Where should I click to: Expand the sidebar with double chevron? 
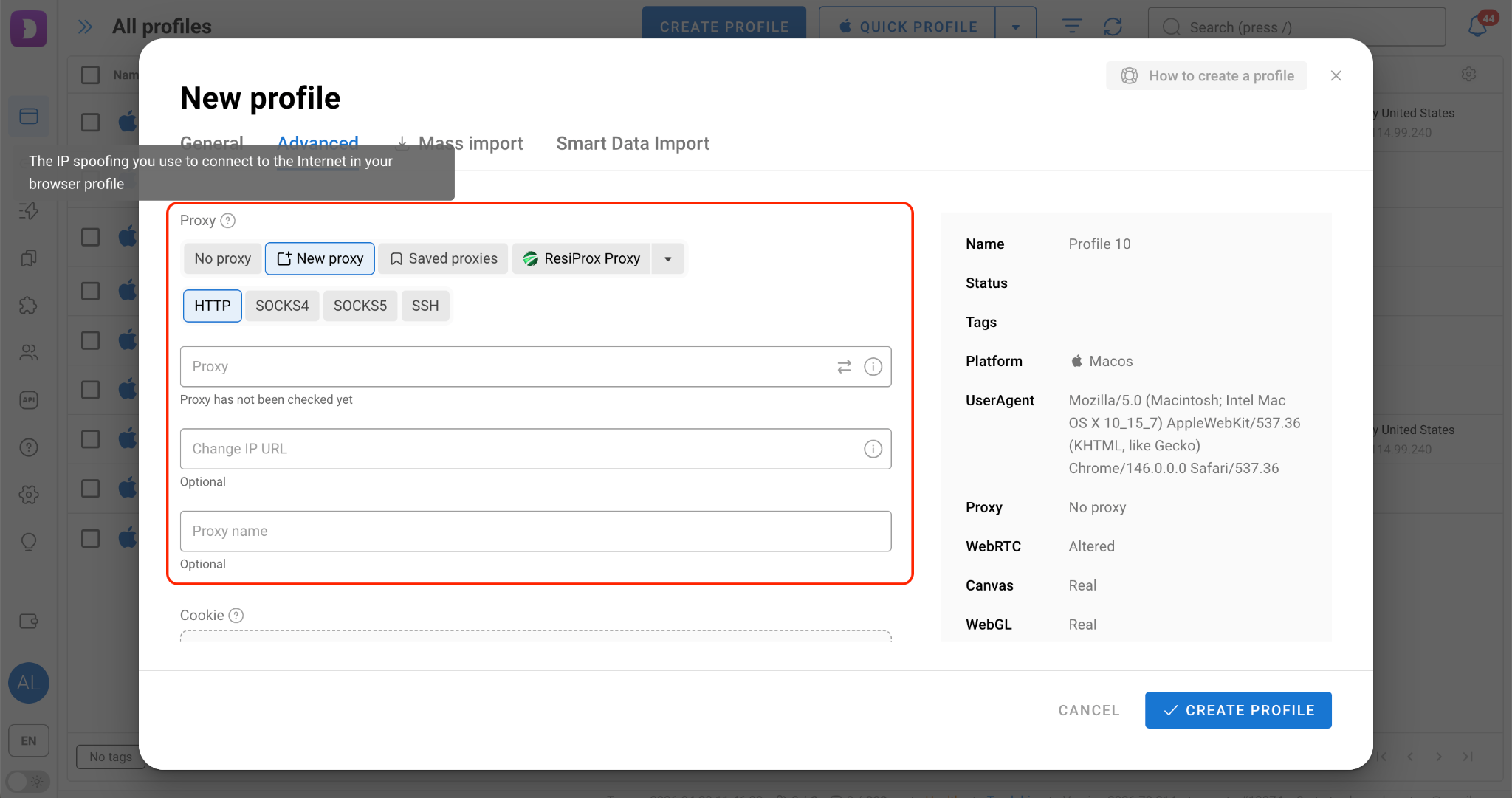86,27
